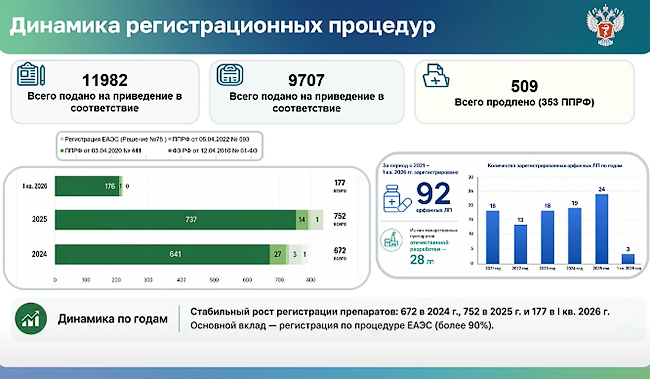Click the slide title Динамика регистрационных процедур
Screen dimensions: 650x379
click(223, 26)
